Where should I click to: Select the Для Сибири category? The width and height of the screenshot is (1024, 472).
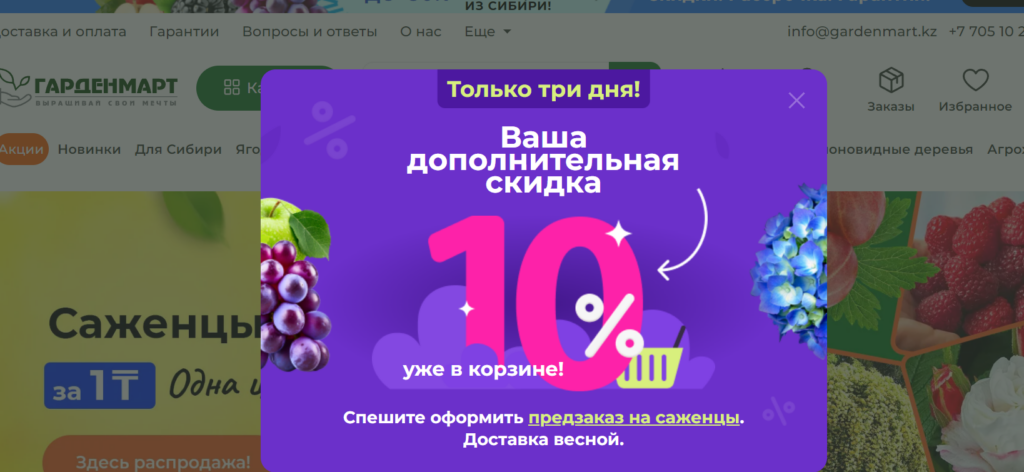178,149
